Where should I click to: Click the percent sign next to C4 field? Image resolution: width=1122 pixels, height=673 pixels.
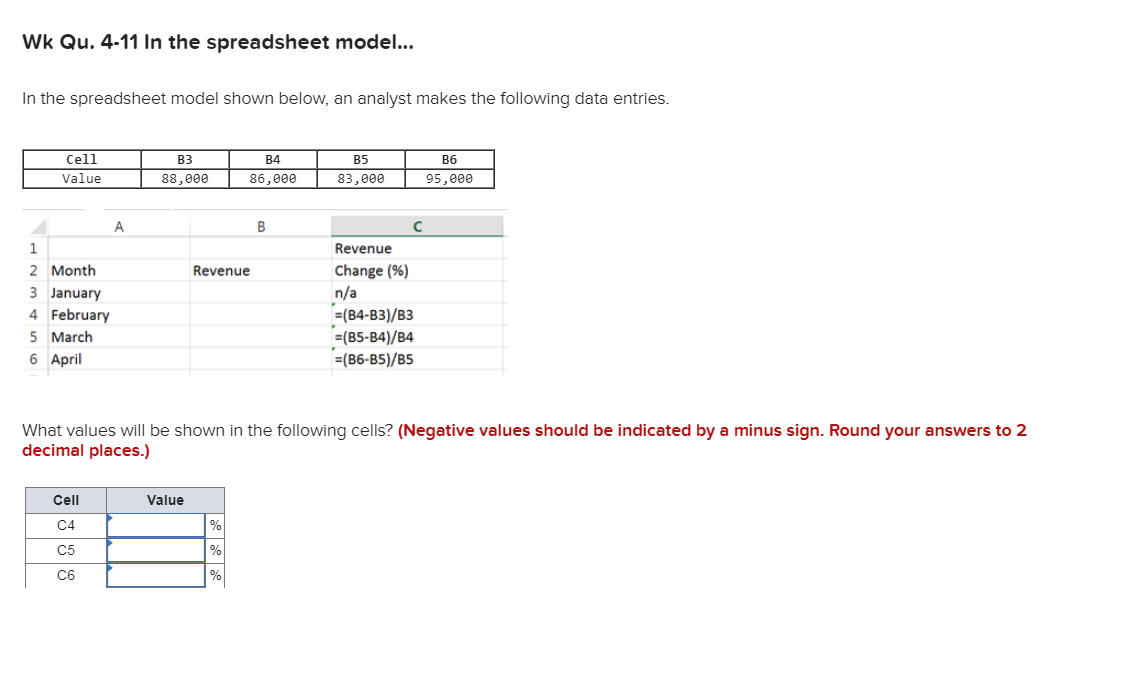215,522
